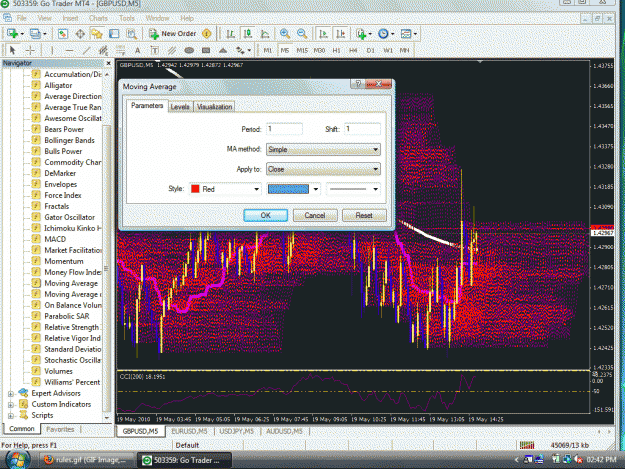Screen dimensions: 625x469
Task: Select the triangle drawing tool
Action: (223, 50)
